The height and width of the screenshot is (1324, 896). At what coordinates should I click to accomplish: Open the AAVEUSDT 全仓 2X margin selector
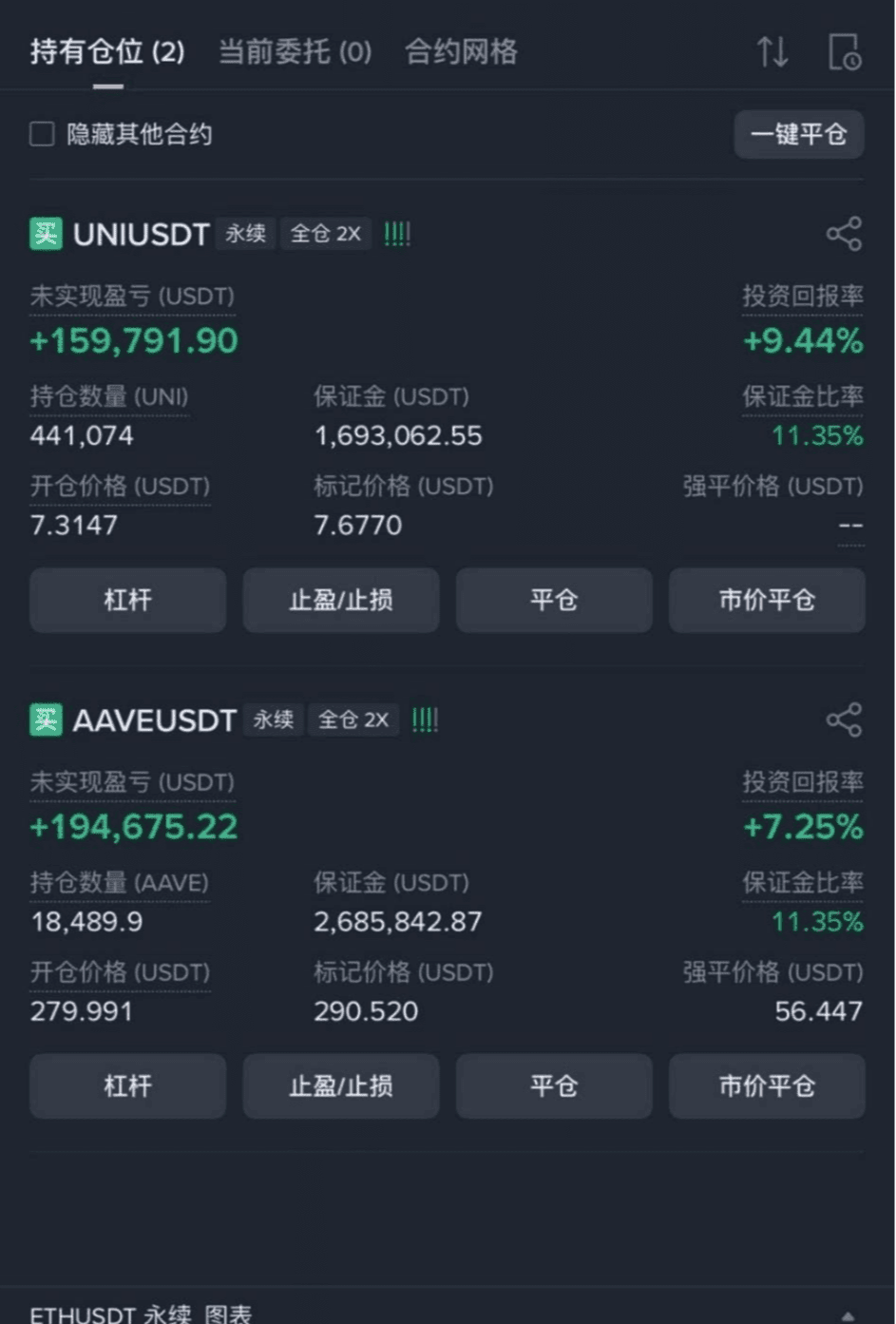353,720
